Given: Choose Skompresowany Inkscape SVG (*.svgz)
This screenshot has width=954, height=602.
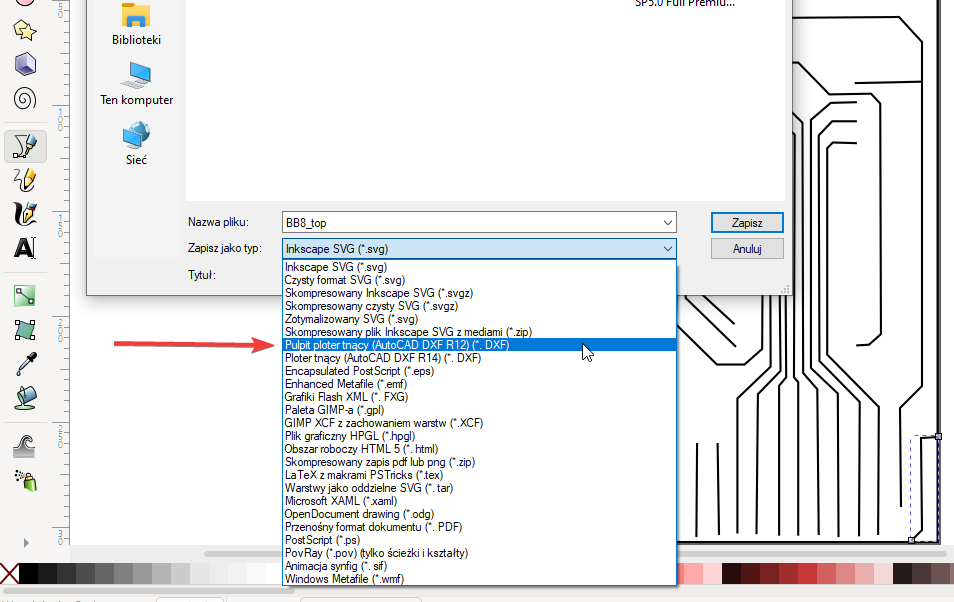Looking at the screenshot, I should pyautogui.click(x=479, y=293).
